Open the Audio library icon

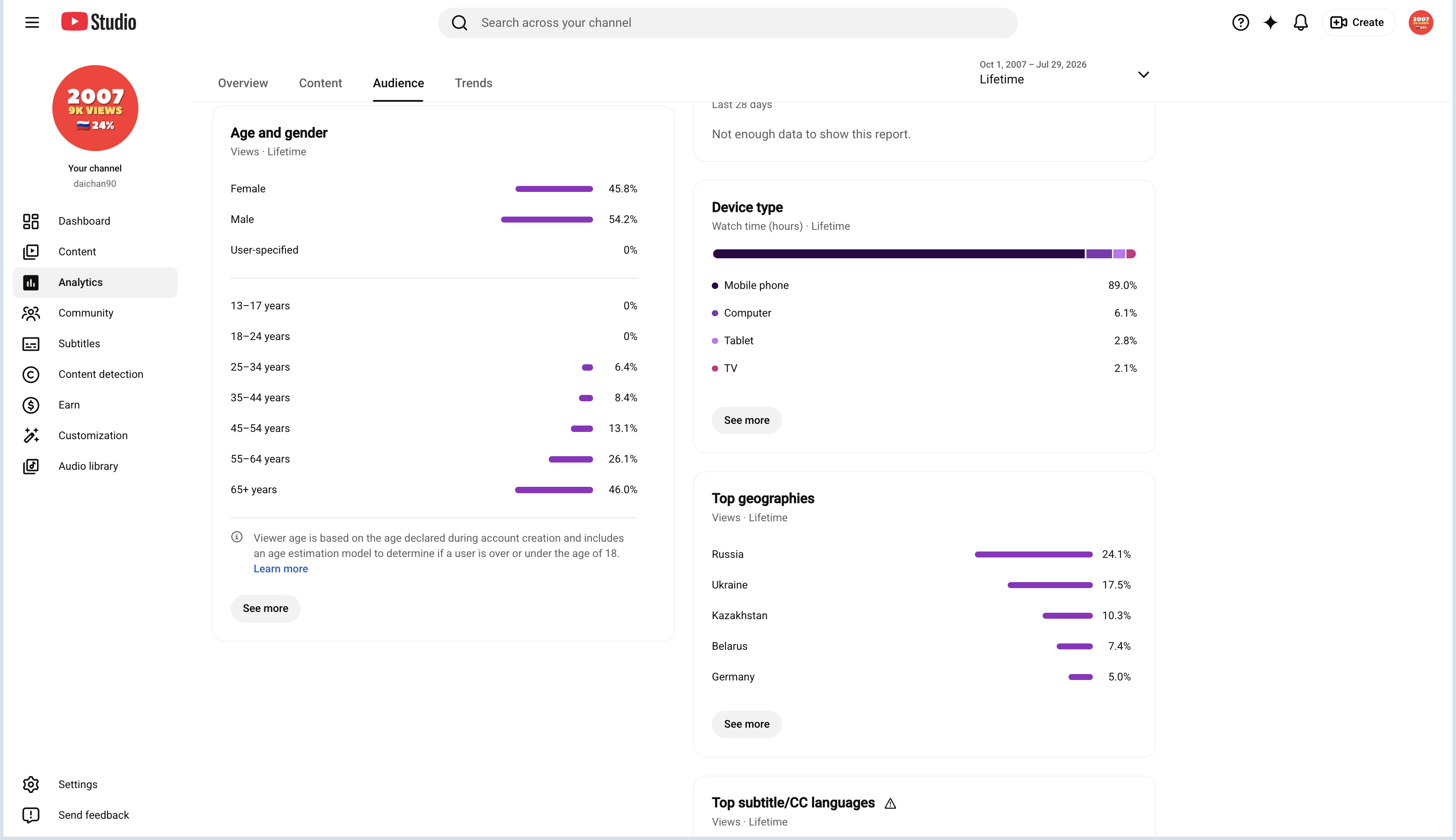point(31,466)
